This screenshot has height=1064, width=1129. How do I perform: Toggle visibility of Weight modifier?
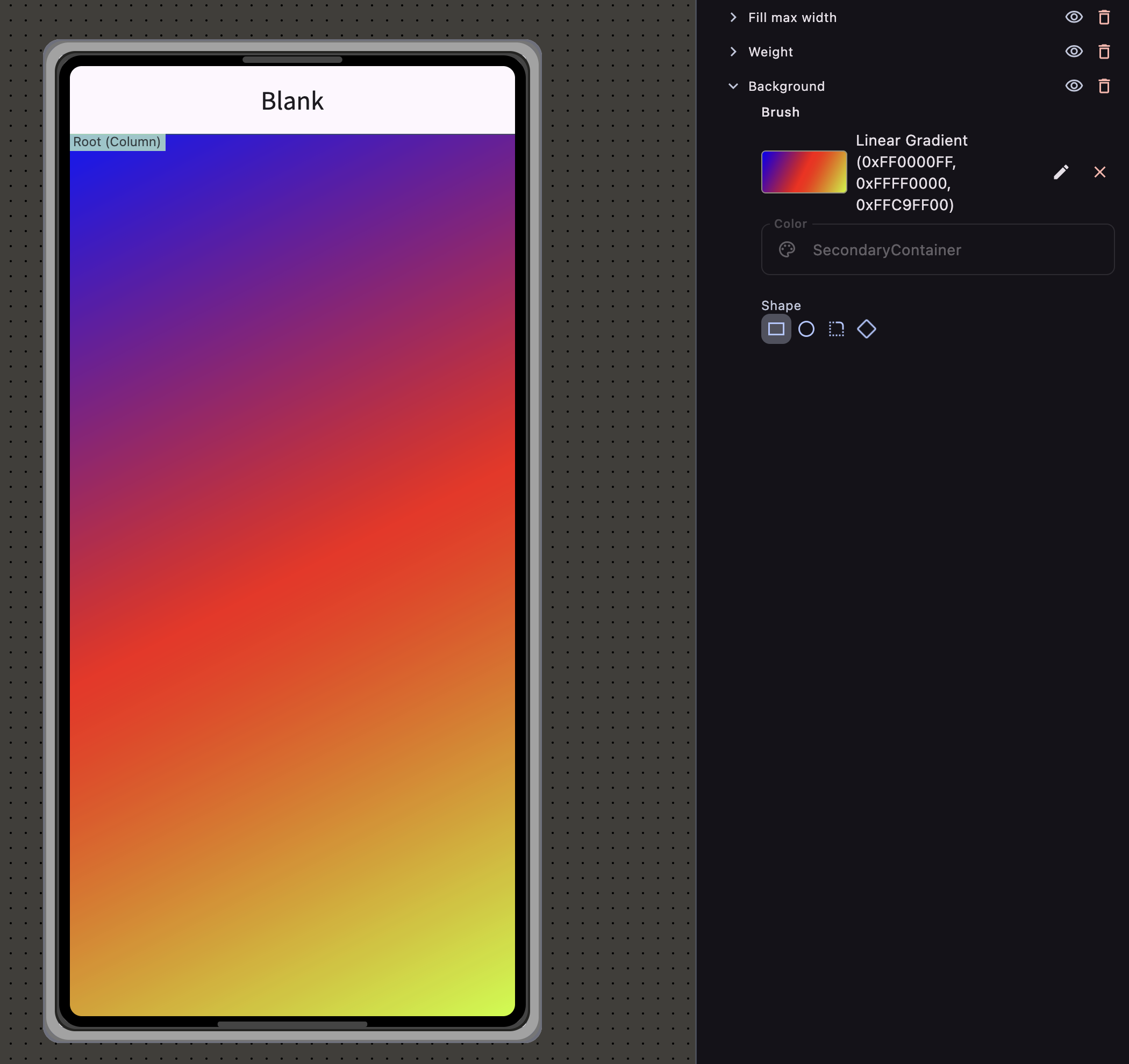pos(1073,52)
